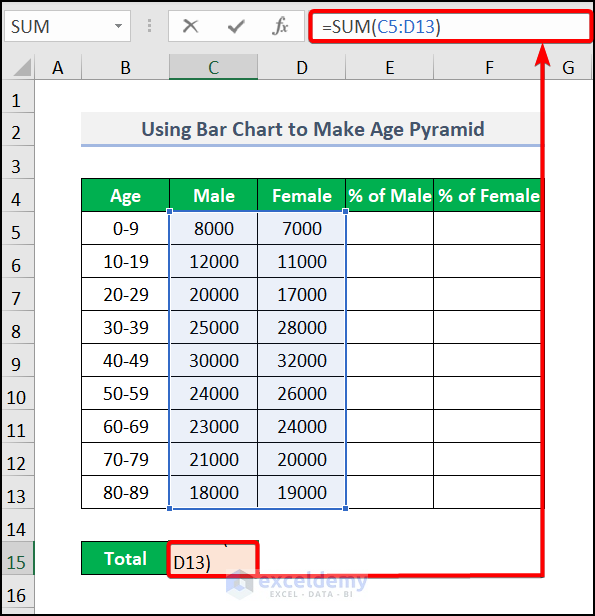Click Female value '7000'

(302, 228)
